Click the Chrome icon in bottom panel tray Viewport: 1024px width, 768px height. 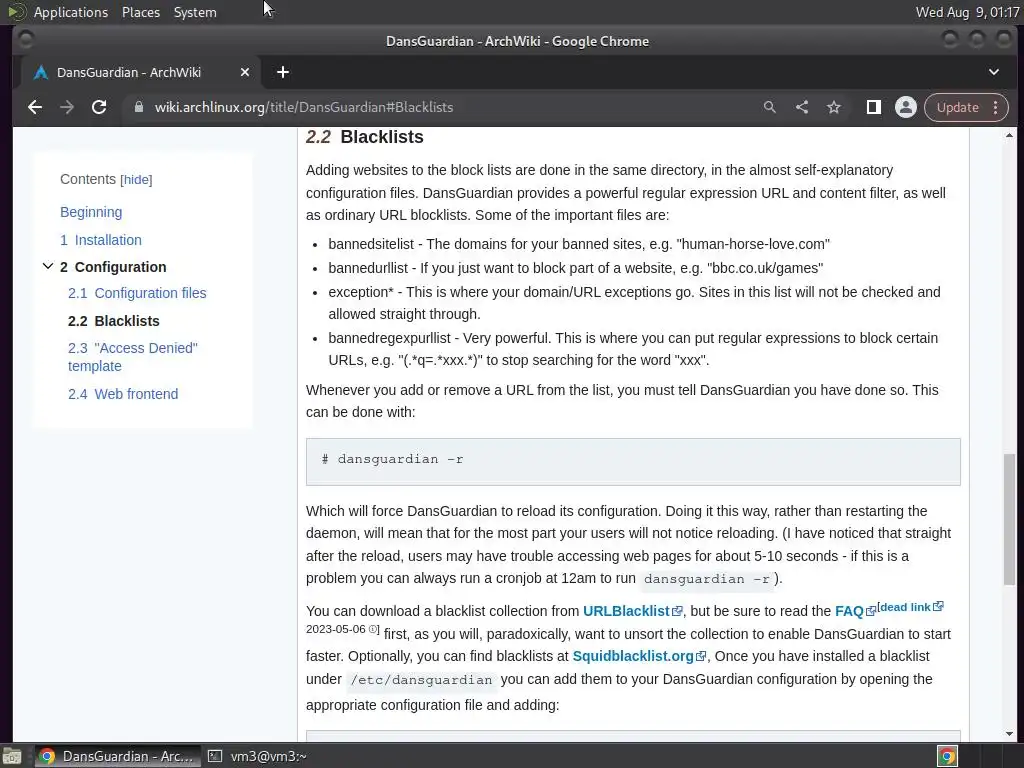tap(947, 756)
